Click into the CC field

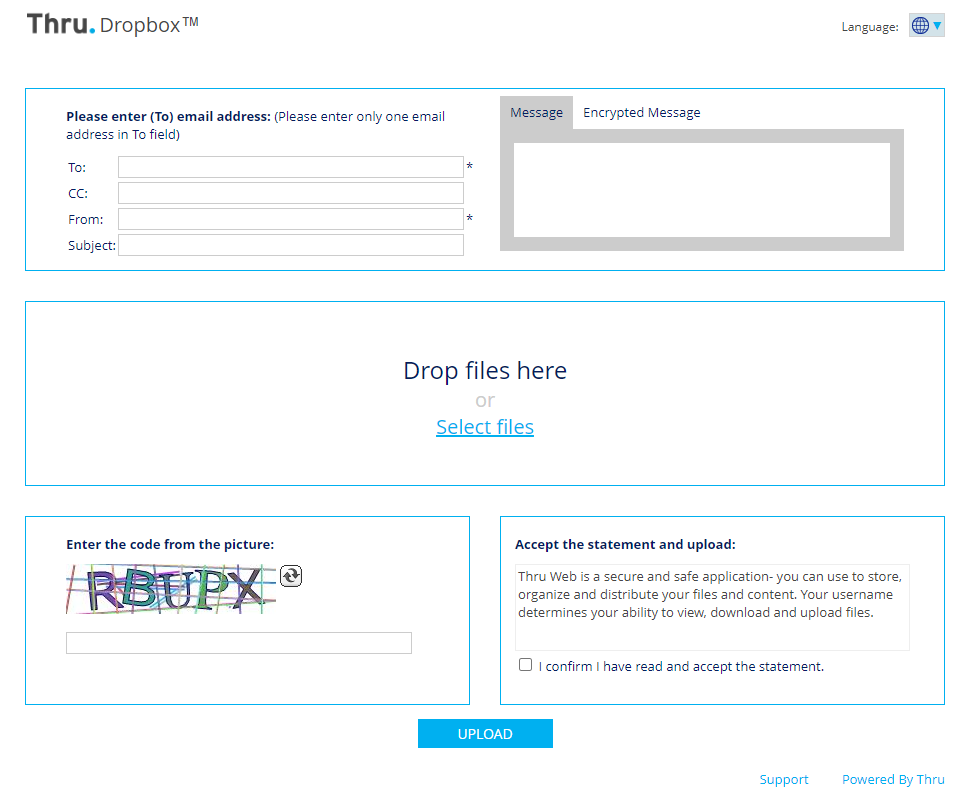tap(290, 193)
